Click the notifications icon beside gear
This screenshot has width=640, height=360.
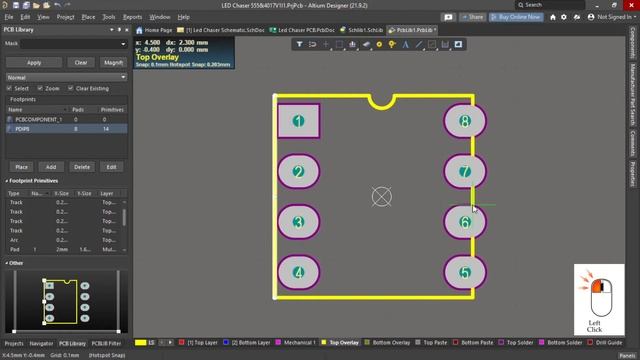tap(577, 17)
